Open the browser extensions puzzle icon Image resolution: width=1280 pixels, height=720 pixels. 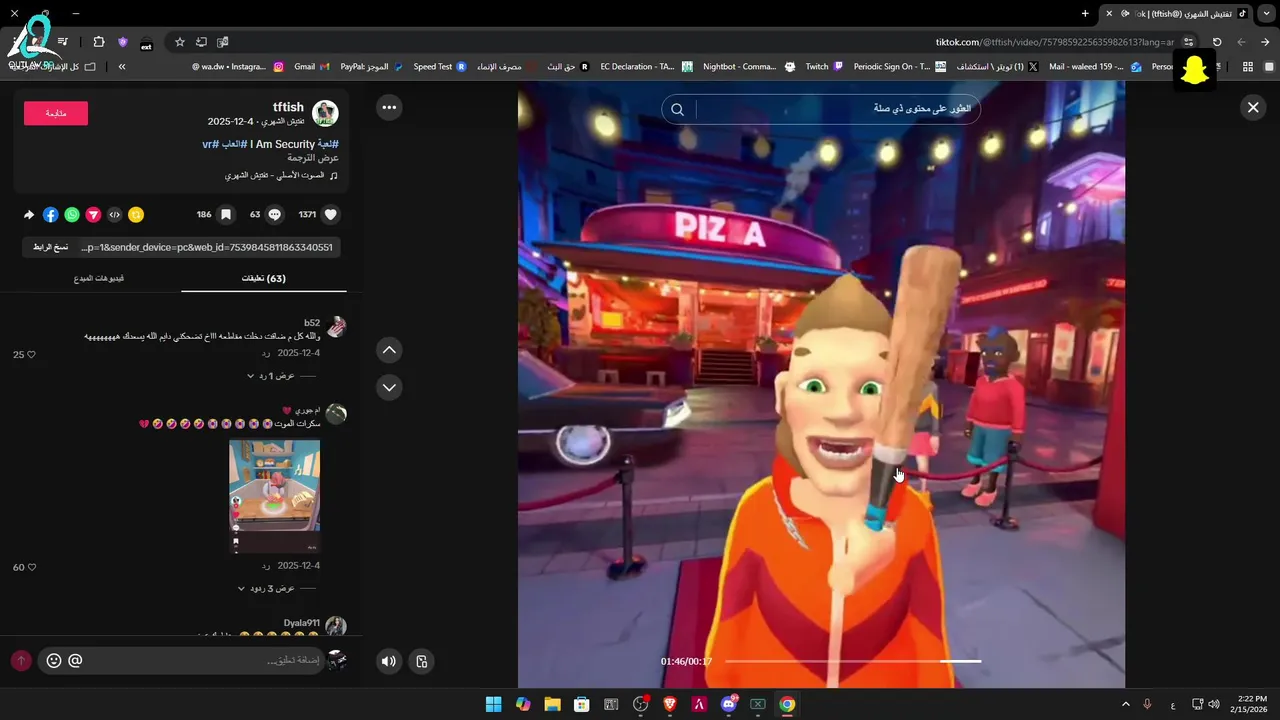99,42
